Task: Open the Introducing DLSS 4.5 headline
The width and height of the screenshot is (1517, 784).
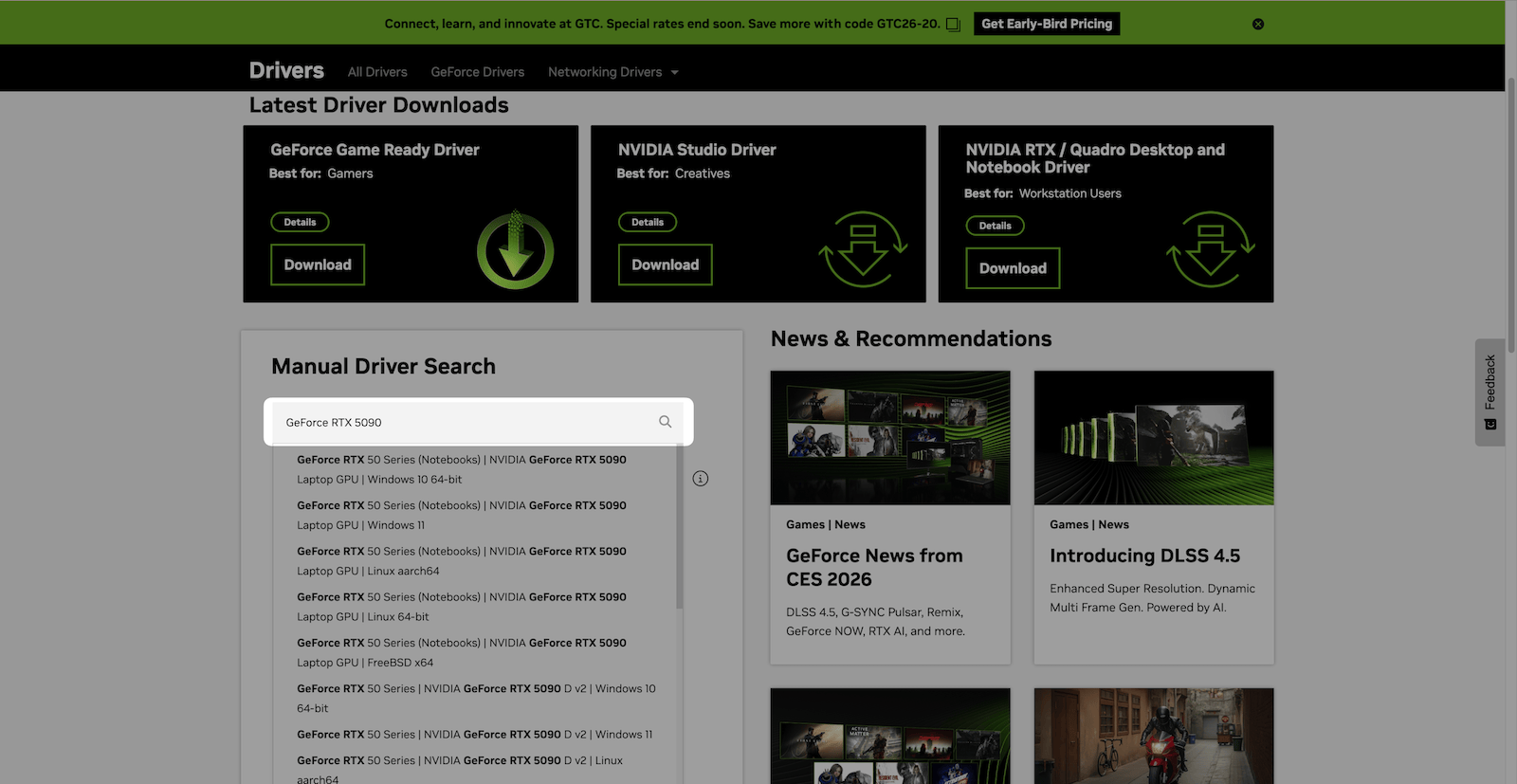Action: click(1144, 556)
